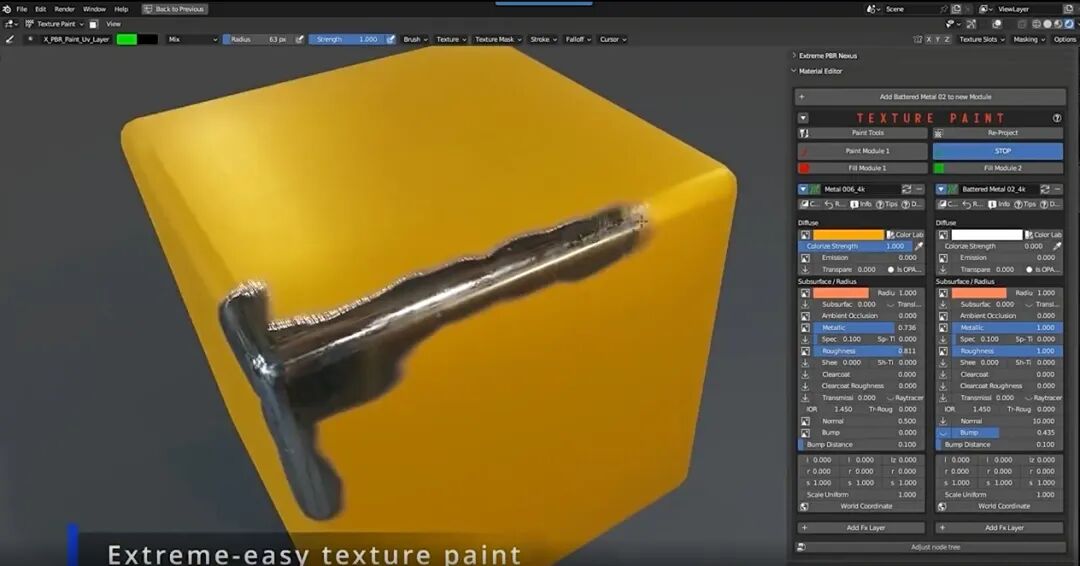The width and height of the screenshot is (1080, 566).
Task: Open the Texture Mask dropdown
Action: pos(498,39)
